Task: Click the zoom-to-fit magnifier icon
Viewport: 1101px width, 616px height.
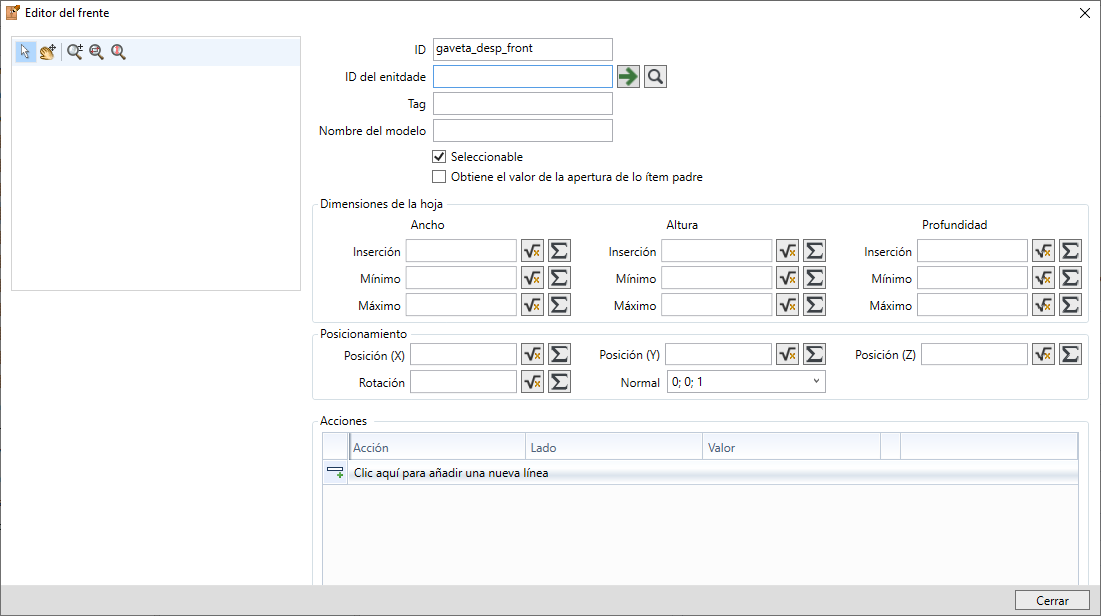Action: tap(119, 51)
